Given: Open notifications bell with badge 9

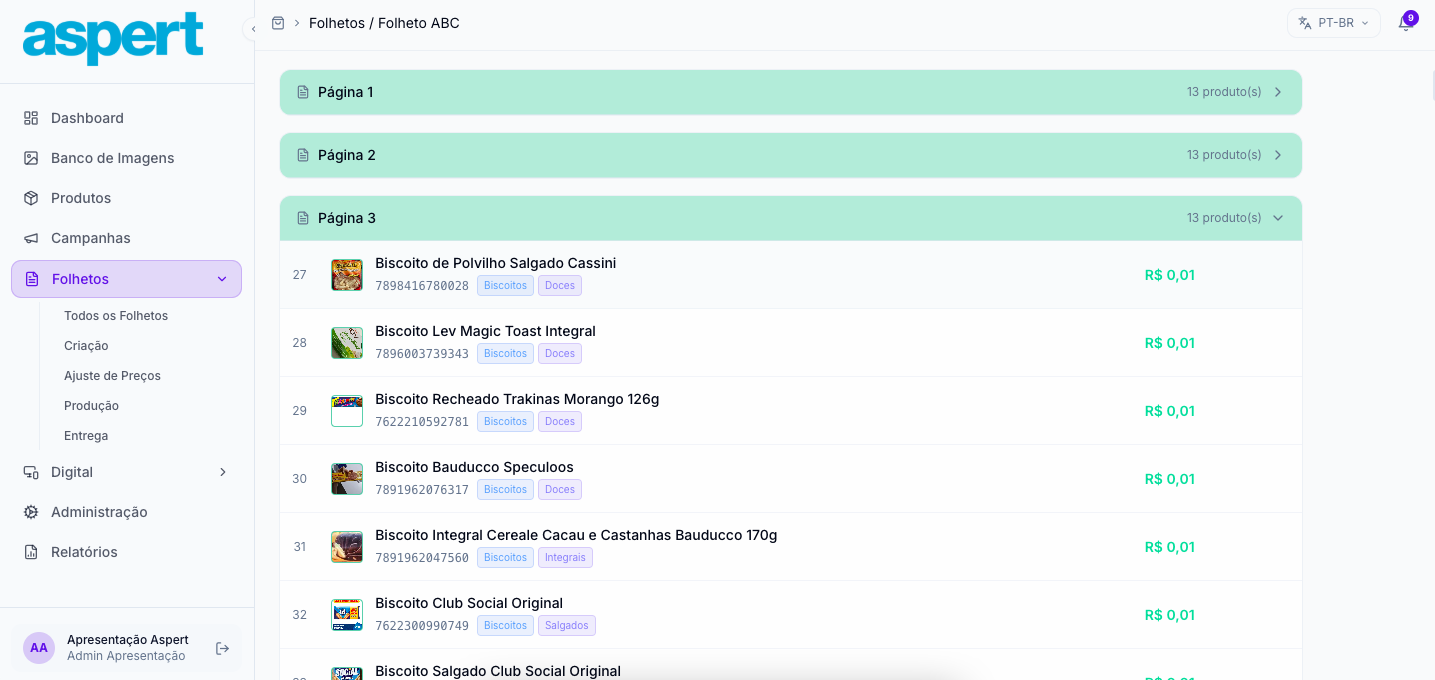Looking at the screenshot, I should [1405, 23].
